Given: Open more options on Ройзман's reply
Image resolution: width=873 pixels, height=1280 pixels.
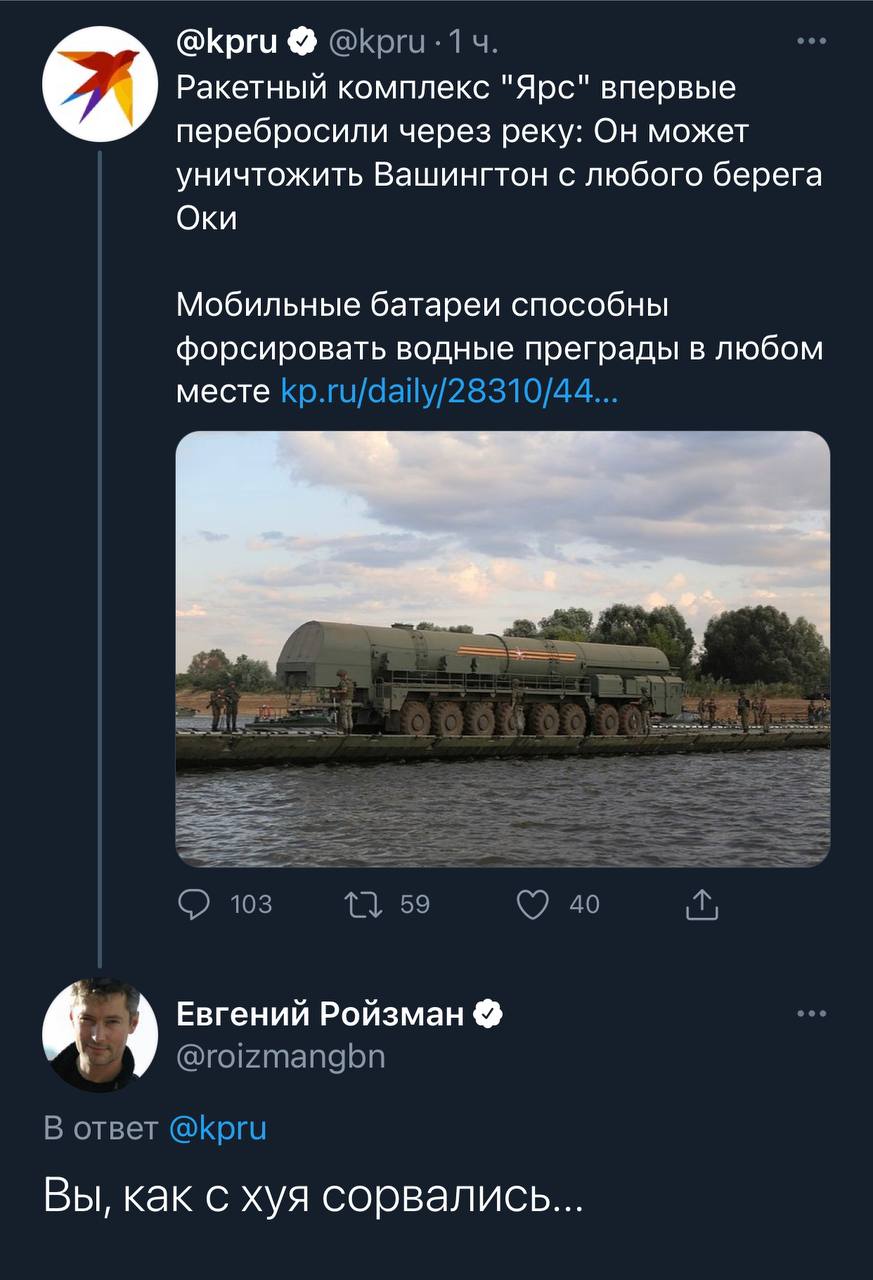Looking at the screenshot, I should 811,1014.
